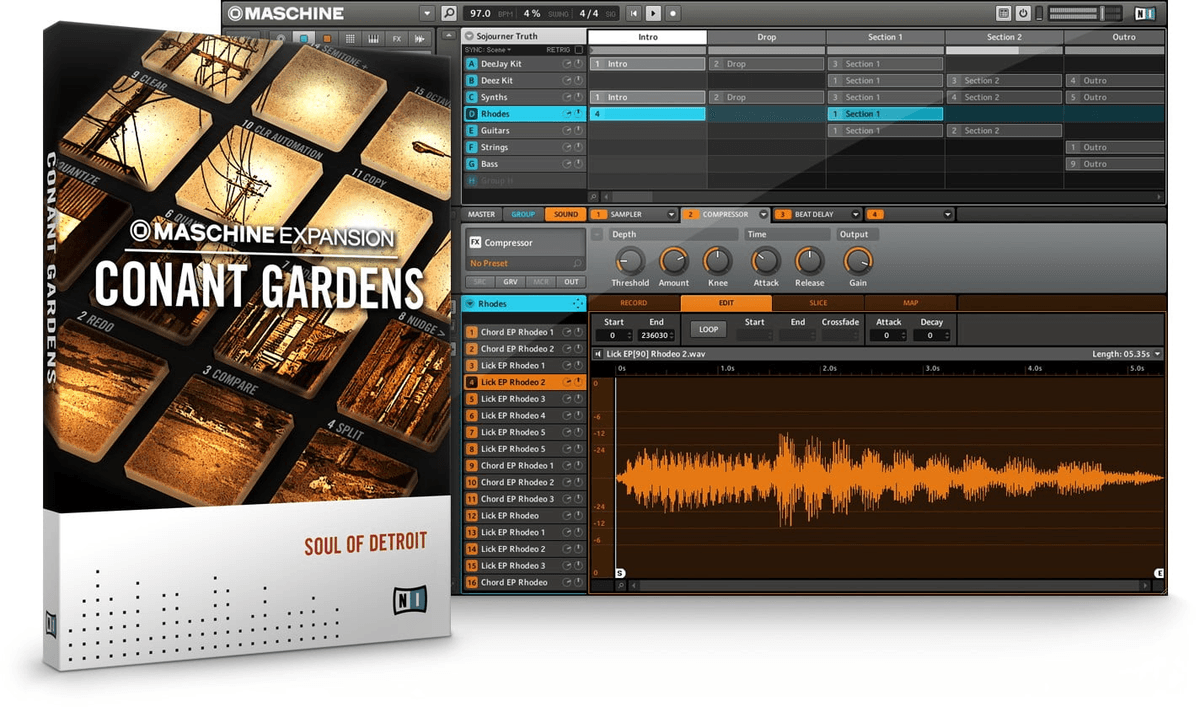1200x707 pixels.
Task: Mute the Guitars group
Action: (568, 130)
